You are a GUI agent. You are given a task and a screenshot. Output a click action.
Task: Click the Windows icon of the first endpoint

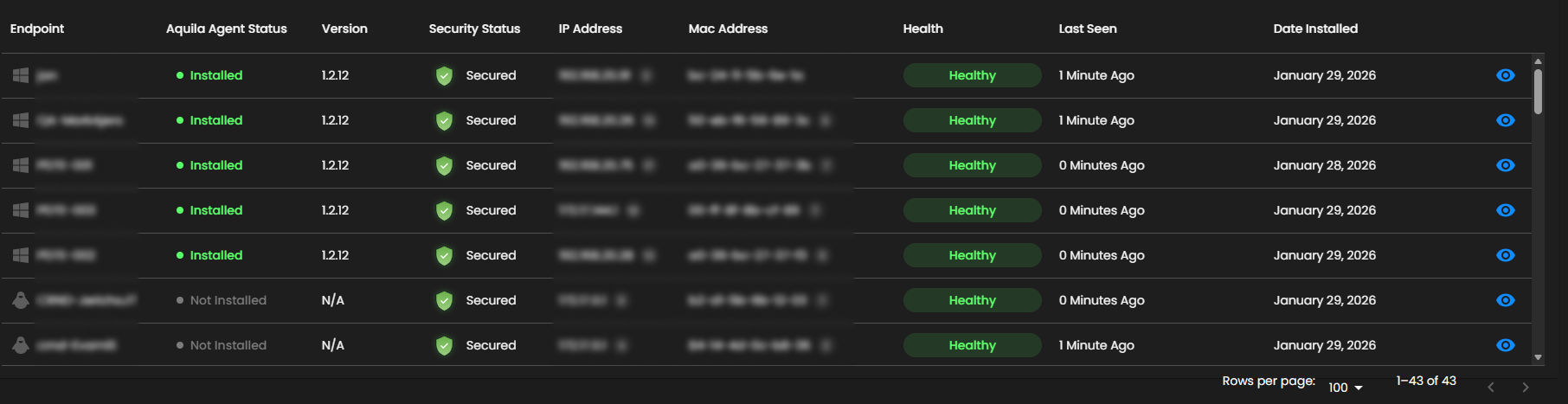(x=21, y=75)
